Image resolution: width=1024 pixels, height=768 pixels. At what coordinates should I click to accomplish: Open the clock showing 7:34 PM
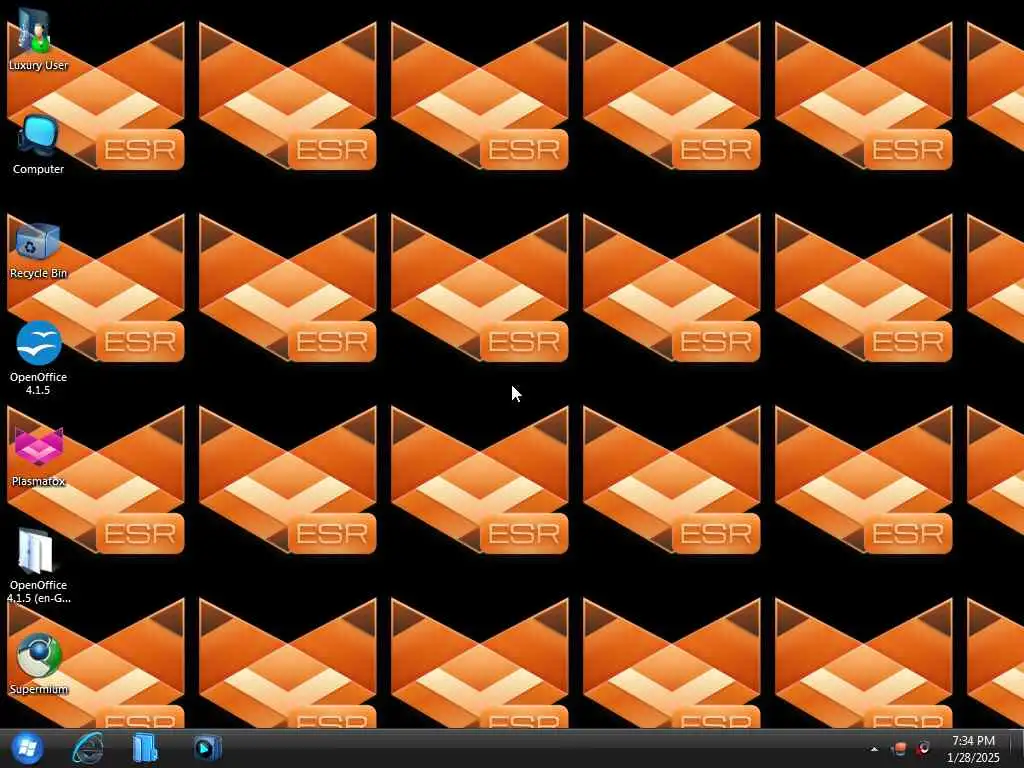point(973,748)
